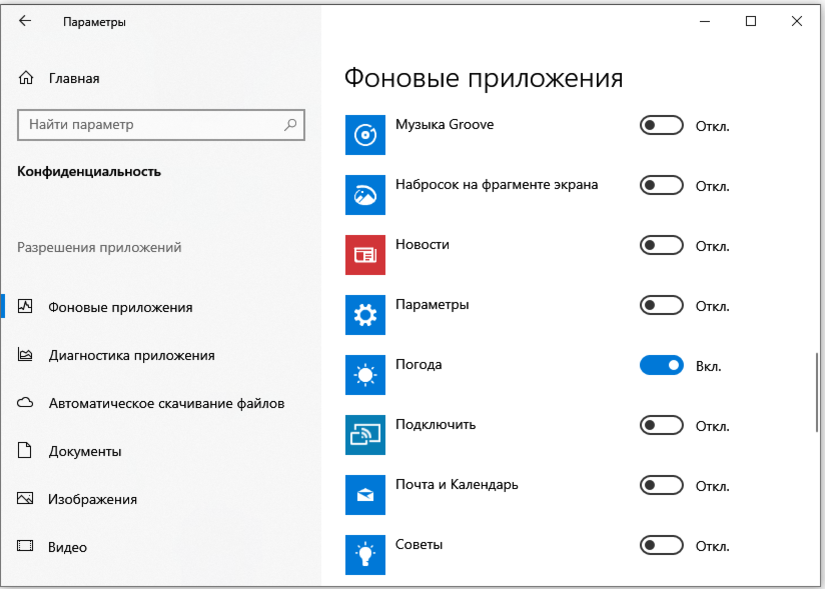Click the Видео film icon

tap(25, 546)
